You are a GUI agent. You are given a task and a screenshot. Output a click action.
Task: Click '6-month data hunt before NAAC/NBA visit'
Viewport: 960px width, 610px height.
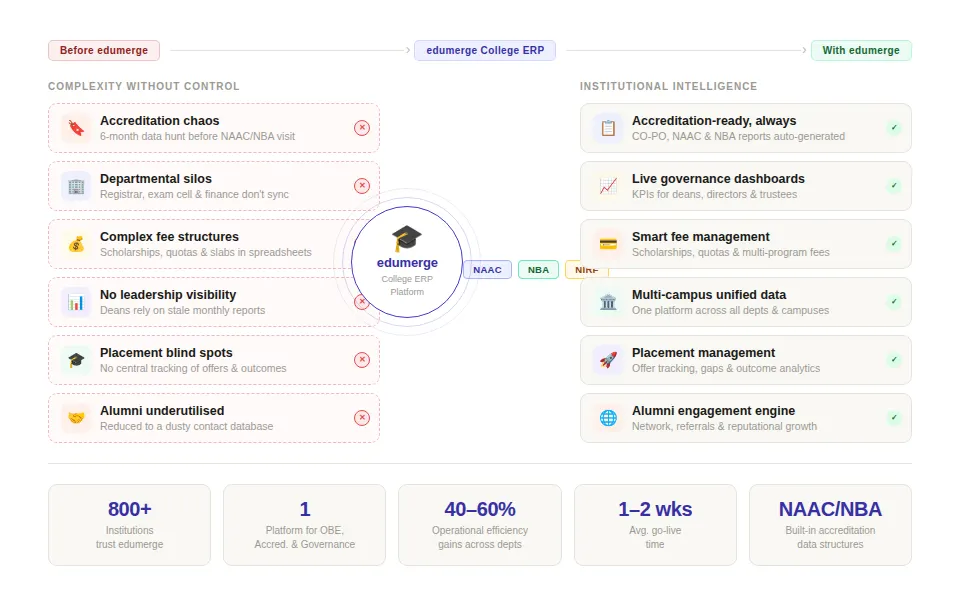coord(198,137)
